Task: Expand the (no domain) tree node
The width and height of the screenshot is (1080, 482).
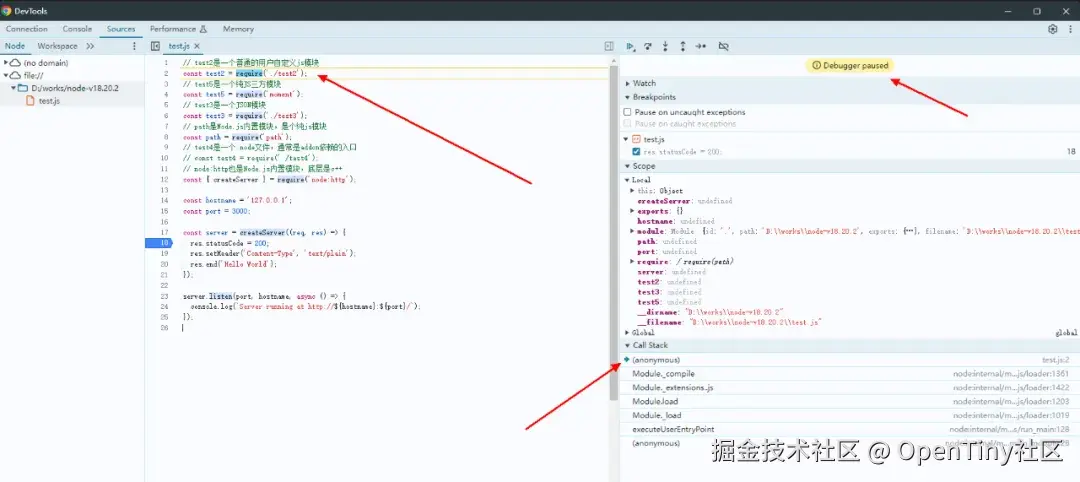Action: point(6,63)
